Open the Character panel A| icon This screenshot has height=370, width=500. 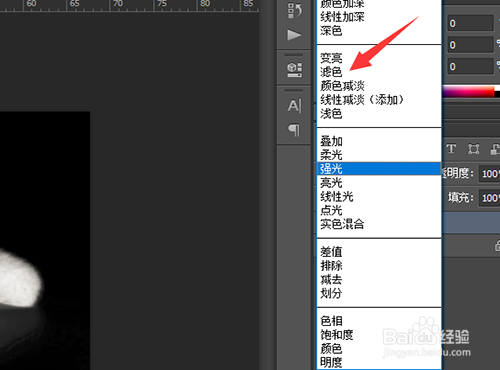(x=294, y=106)
